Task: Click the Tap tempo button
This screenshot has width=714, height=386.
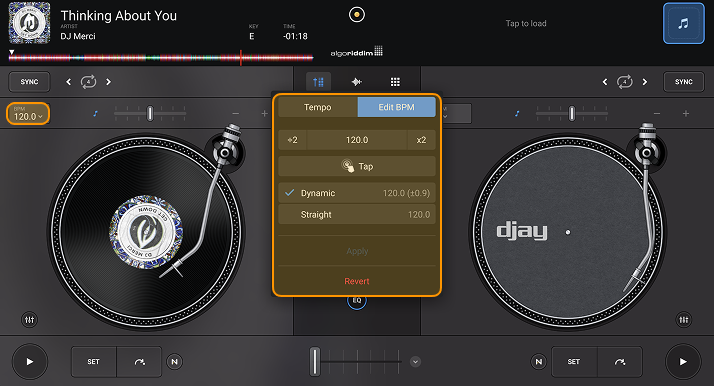Action: click(357, 166)
